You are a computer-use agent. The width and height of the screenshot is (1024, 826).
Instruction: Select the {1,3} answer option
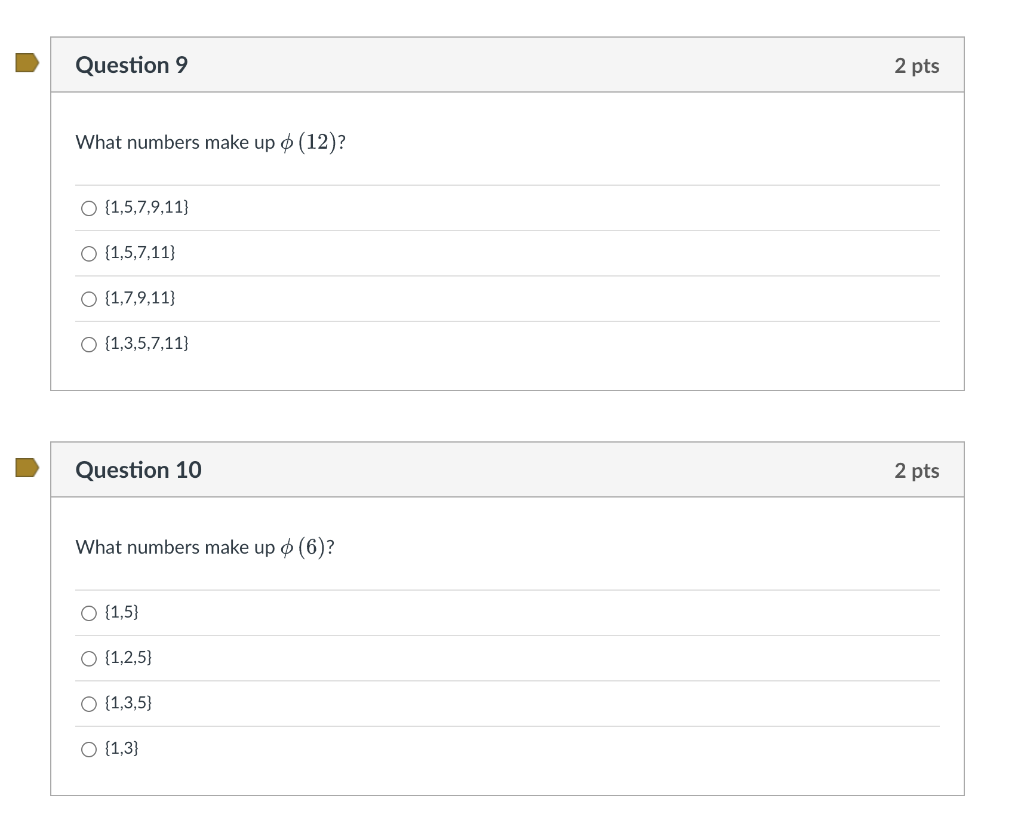[x=89, y=749]
